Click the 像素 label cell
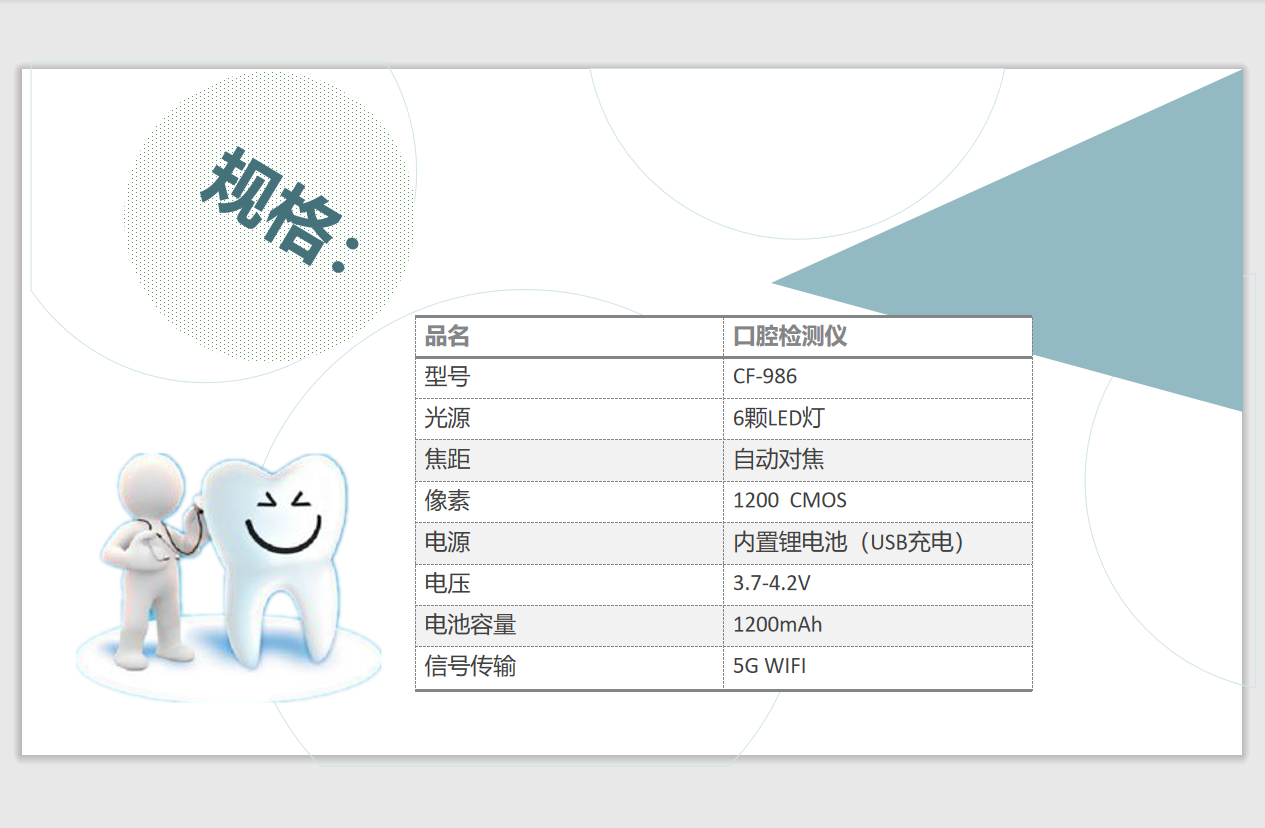The height and width of the screenshot is (828, 1265). point(569,501)
